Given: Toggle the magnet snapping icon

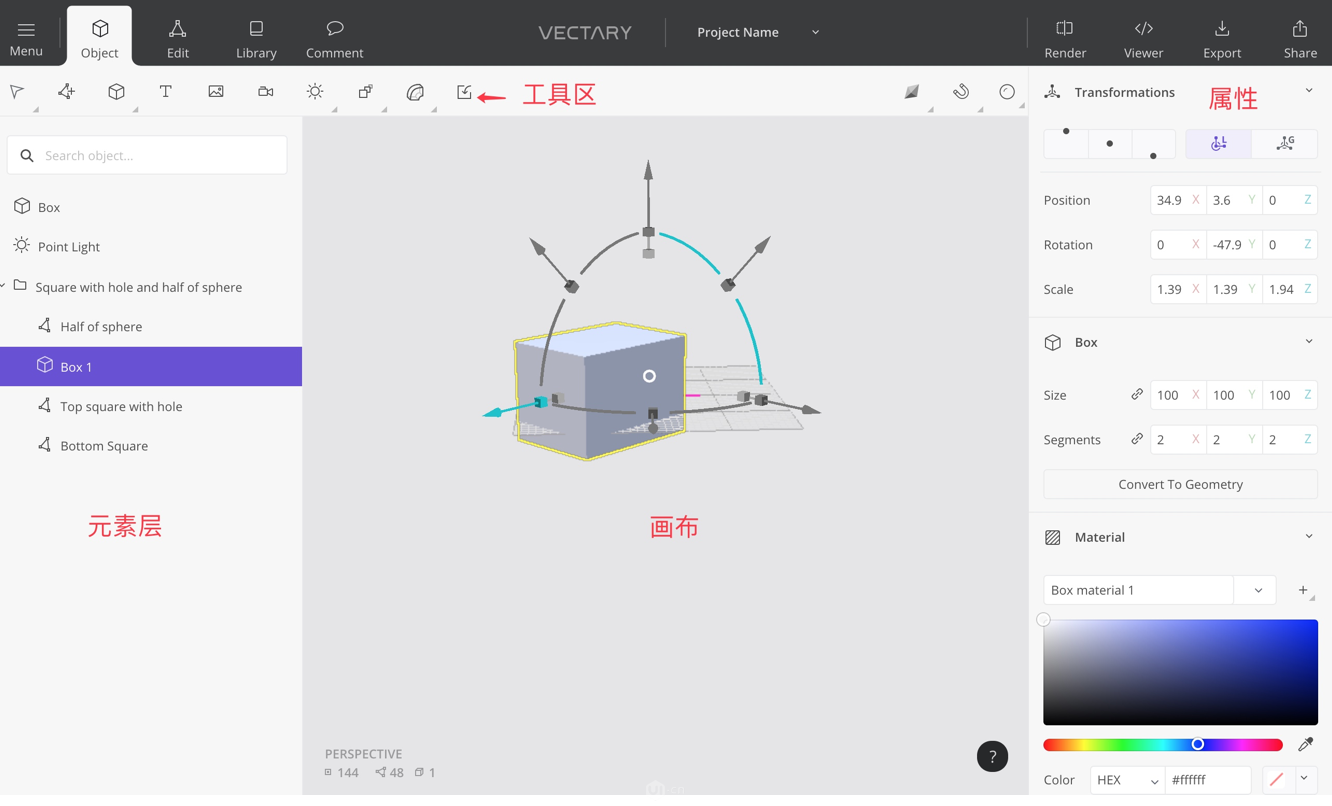Looking at the screenshot, I should (x=961, y=92).
